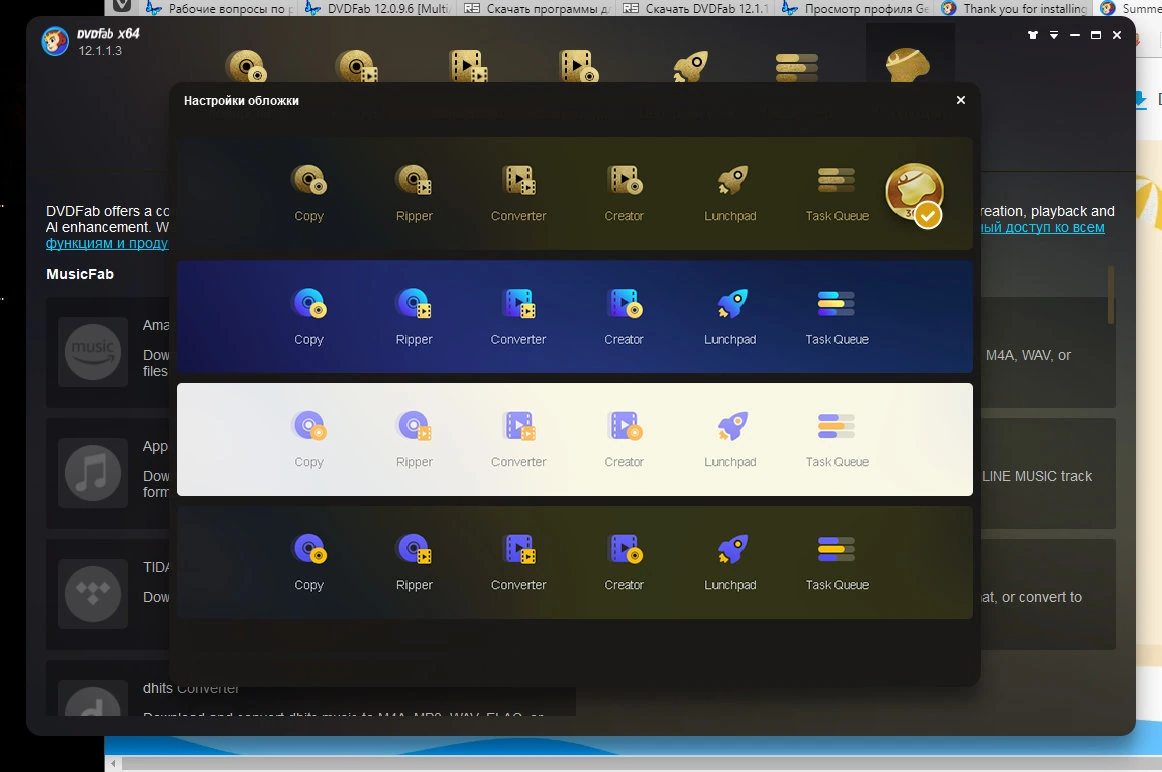Viewport: 1162px width, 772px height.
Task: Click the Lunchpad rocket in the dark bottom theme row
Action: 731,549
